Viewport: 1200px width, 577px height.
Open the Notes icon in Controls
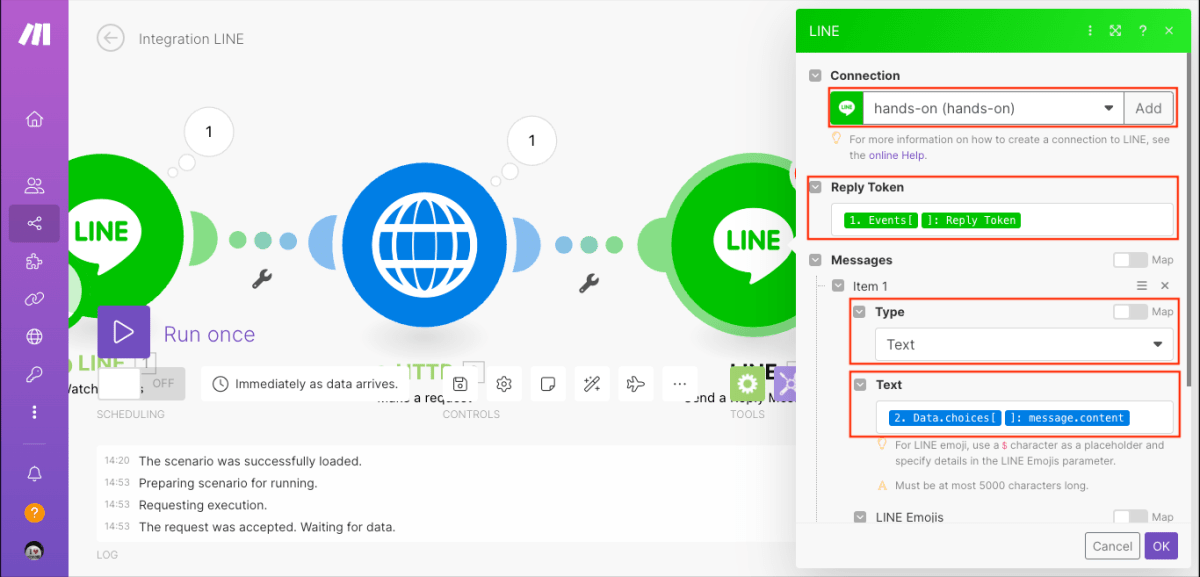tap(548, 384)
